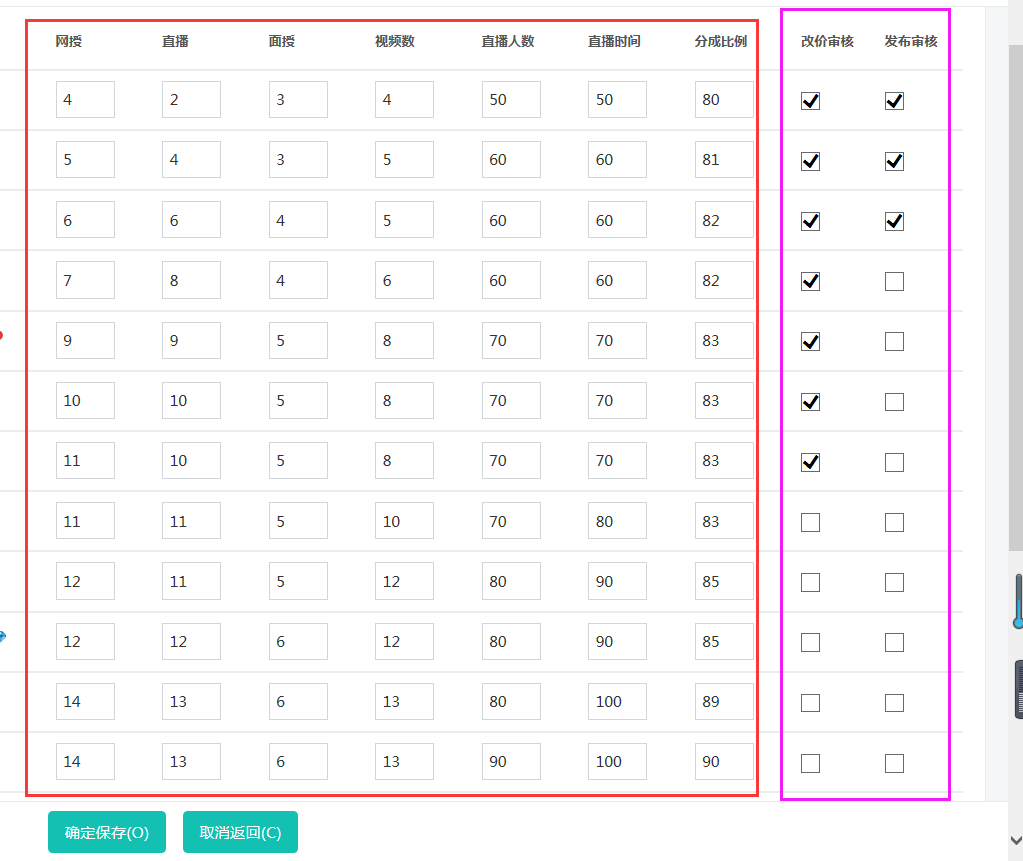Uncheck 改价审核 in the row with 网授 9
The width and height of the screenshot is (1023, 861).
pyautogui.click(x=810, y=341)
